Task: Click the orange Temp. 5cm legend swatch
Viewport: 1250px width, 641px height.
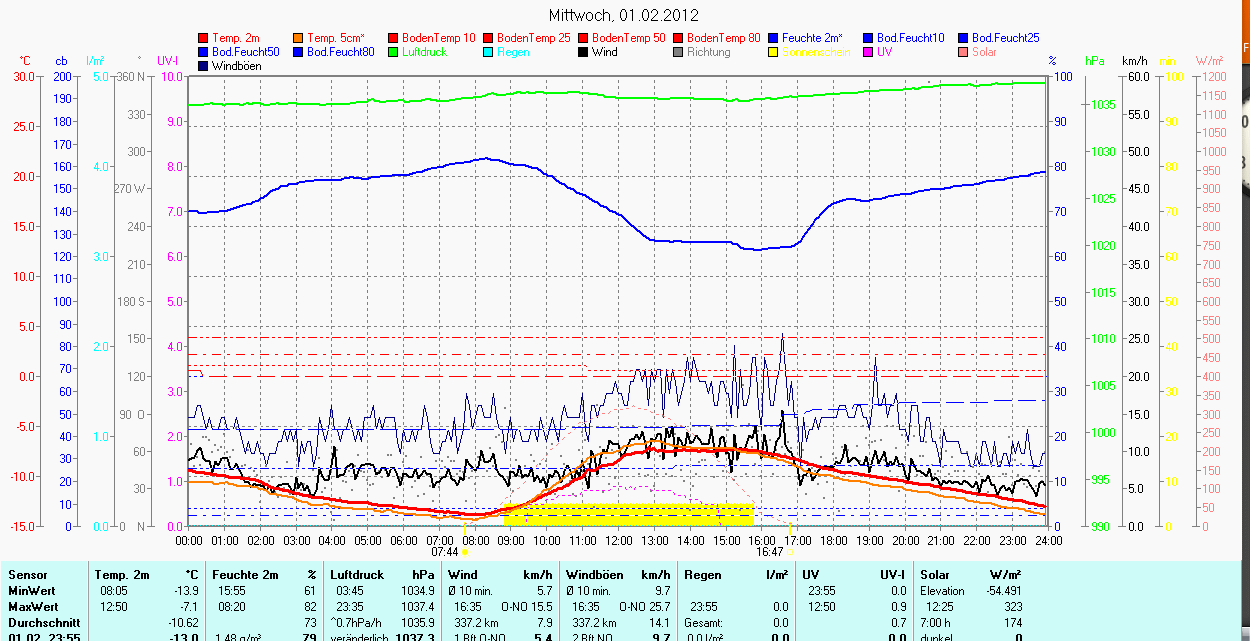Action: [299, 38]
